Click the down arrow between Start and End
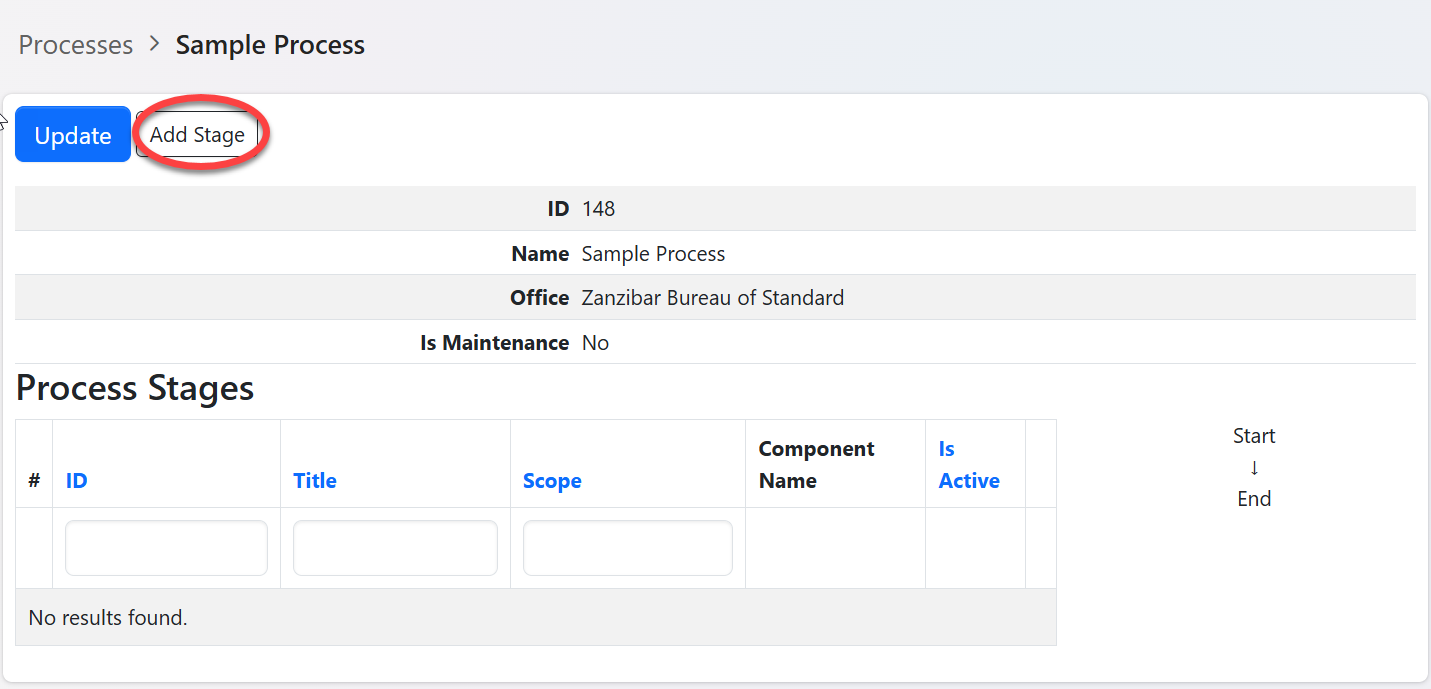This screenshot has height=689, width=1431. (x=1254, y=468)
